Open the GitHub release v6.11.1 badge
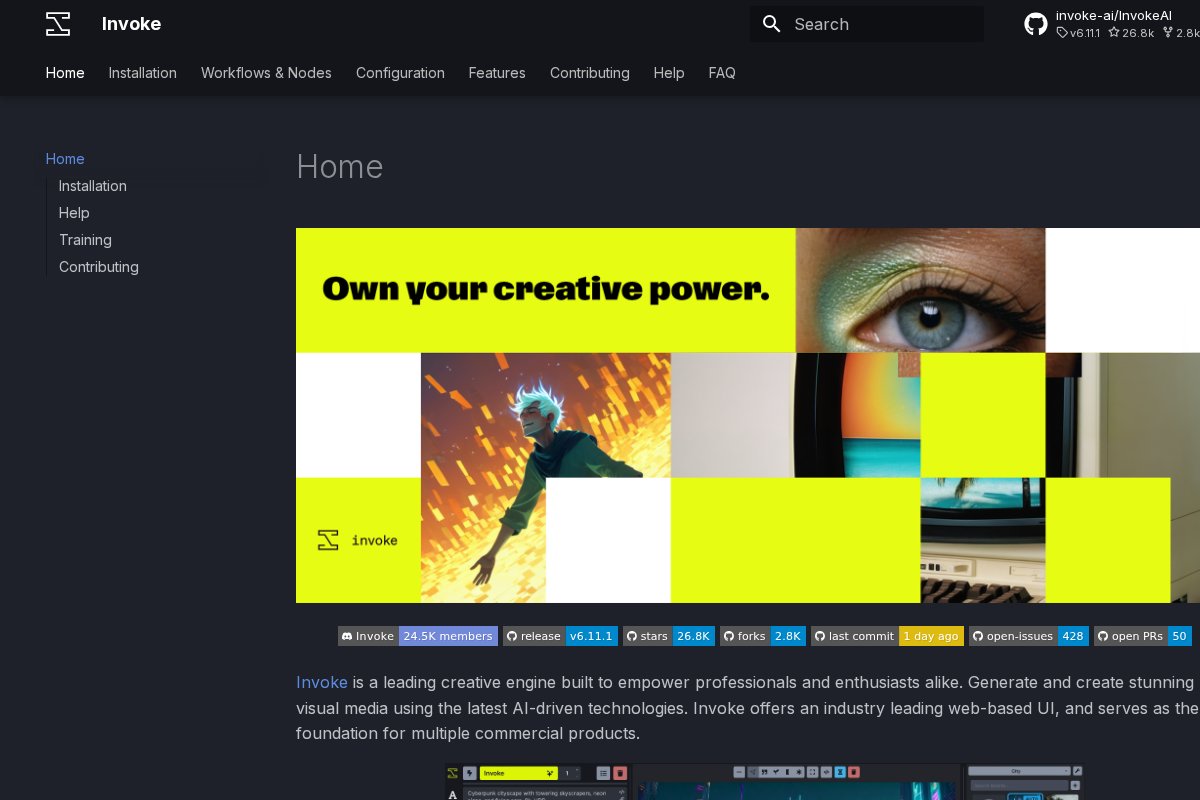Viewport: 1200px width, 800px height. pos(560,636)
